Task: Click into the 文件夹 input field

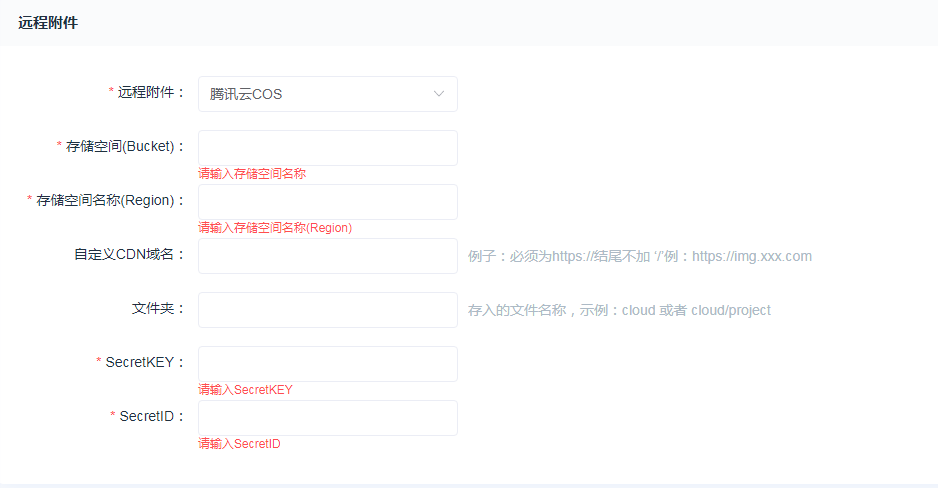Action: [x=328, y=310]
